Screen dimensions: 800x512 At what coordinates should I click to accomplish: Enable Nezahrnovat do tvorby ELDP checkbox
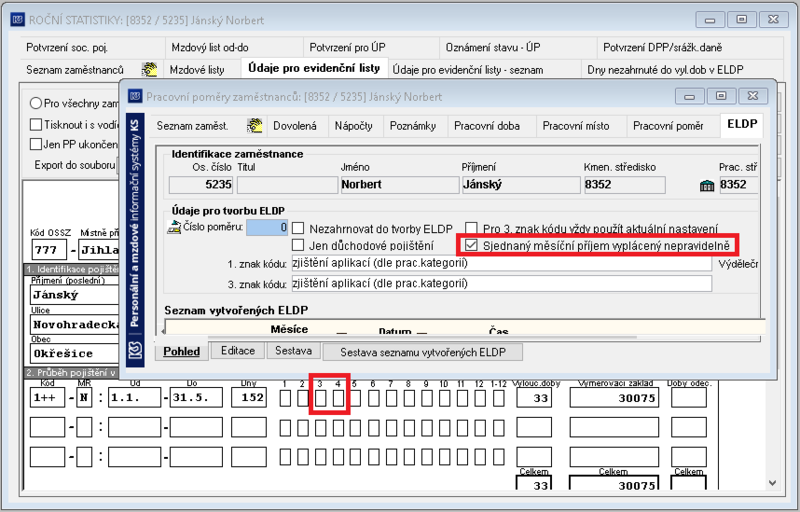point(297,228)
